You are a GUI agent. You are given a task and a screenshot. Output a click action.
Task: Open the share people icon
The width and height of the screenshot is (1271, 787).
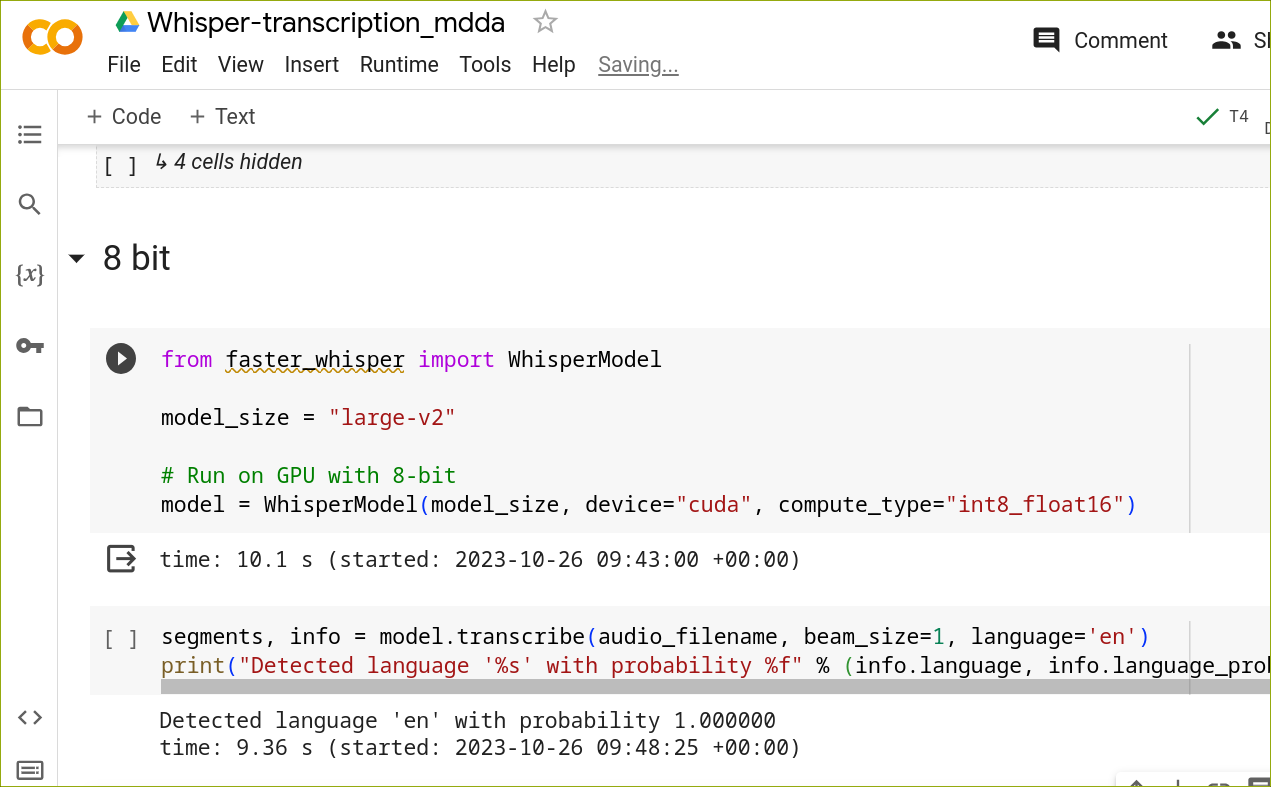[1226, 40]
